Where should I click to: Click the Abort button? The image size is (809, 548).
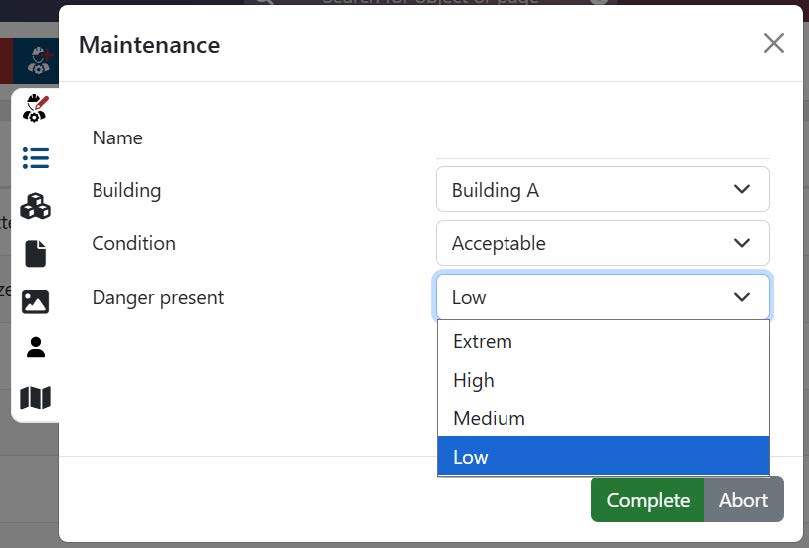coord(743,500)
